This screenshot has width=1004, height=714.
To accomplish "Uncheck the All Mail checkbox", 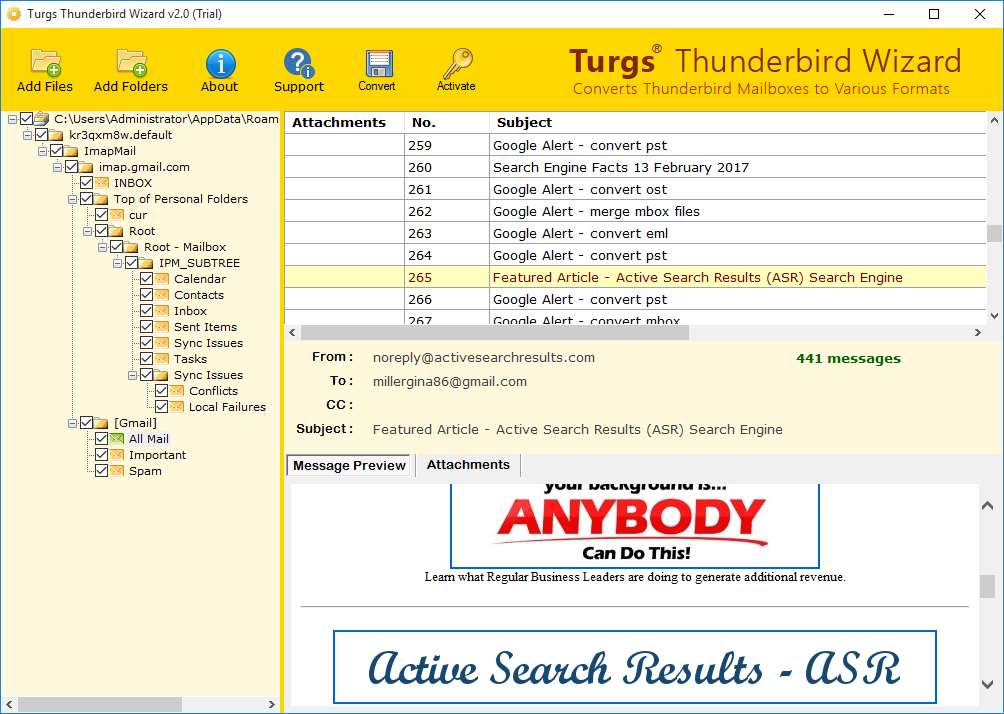I will point(101,439).
